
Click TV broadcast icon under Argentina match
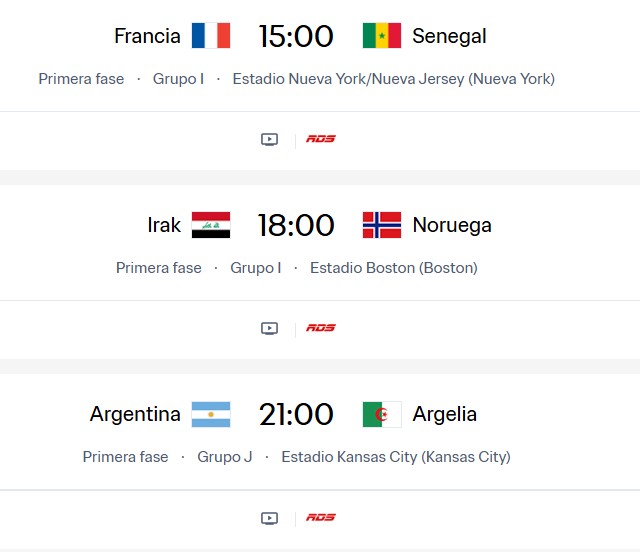(x=269, y=518)
